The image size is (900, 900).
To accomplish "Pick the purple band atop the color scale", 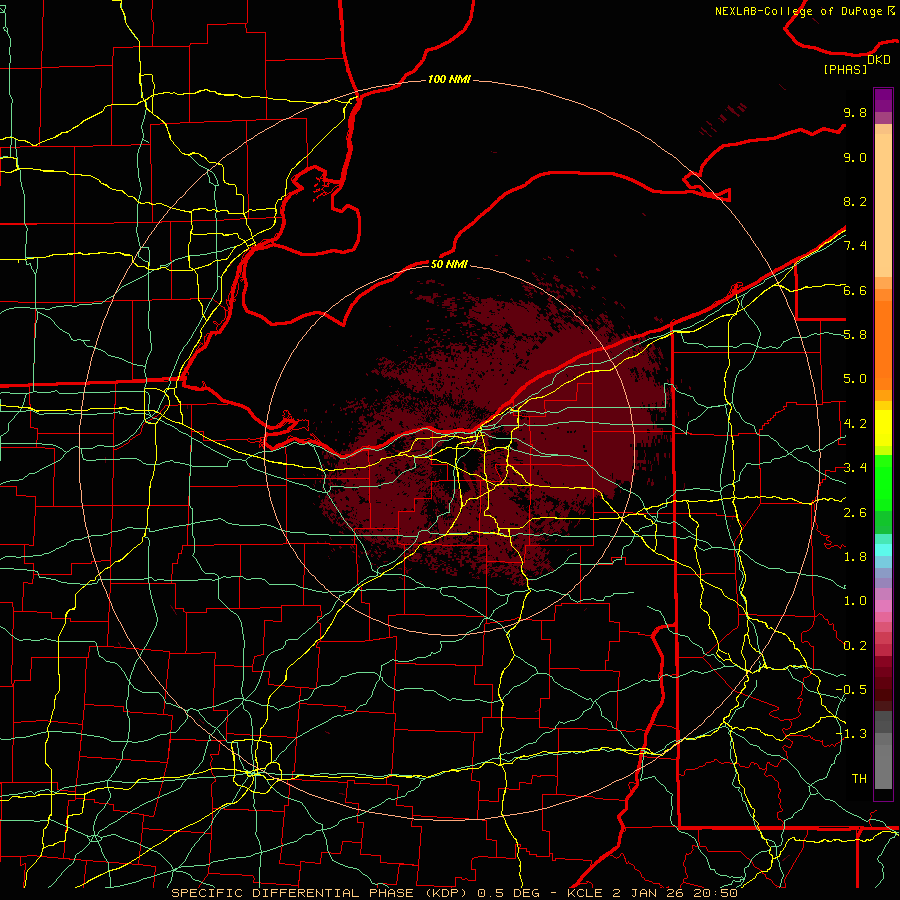I will click(x=883, y=100).
